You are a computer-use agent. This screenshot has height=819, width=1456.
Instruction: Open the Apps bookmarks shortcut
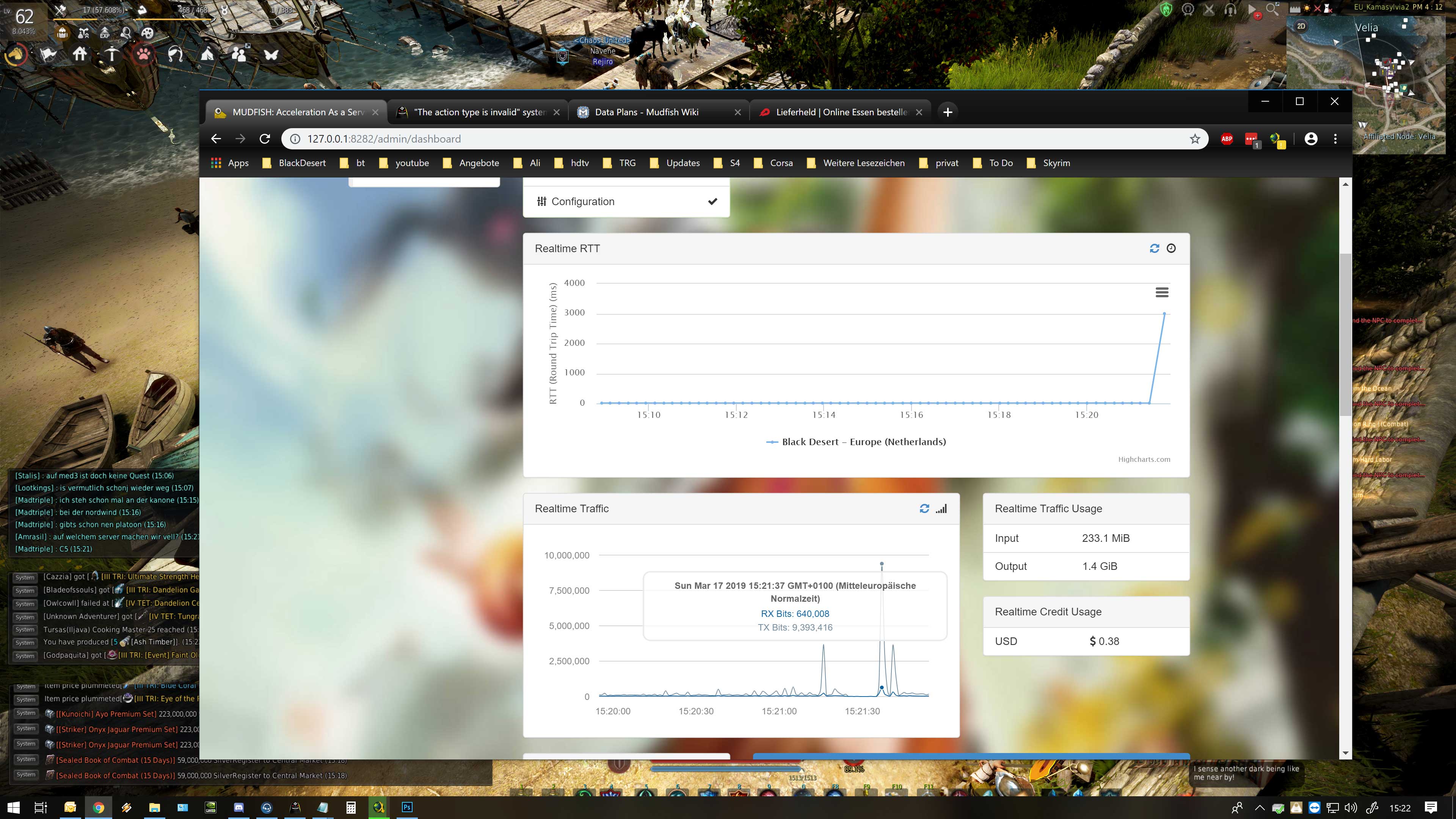click(x=229, y=163)
